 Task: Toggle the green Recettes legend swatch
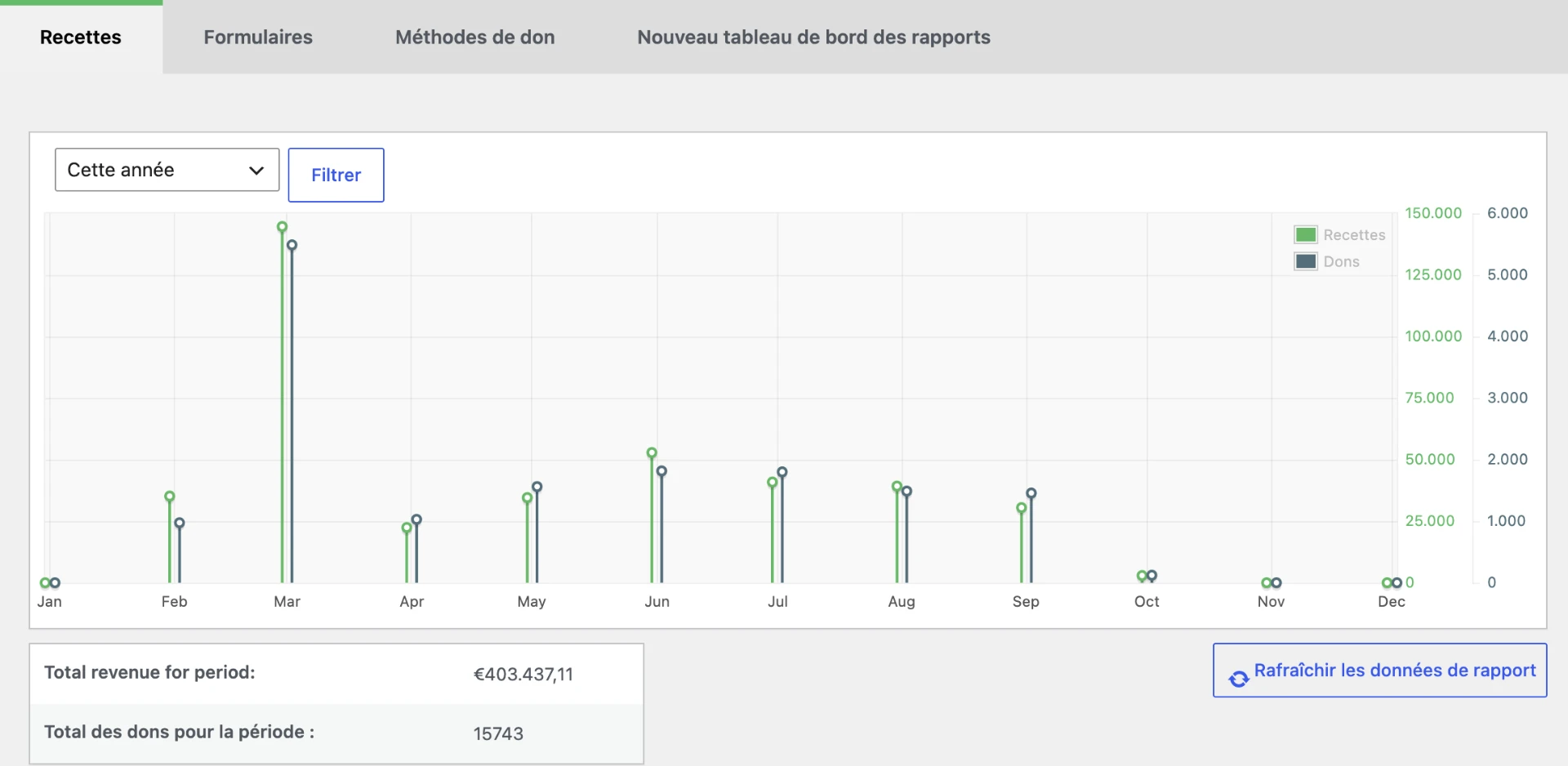coord(1306,235)
